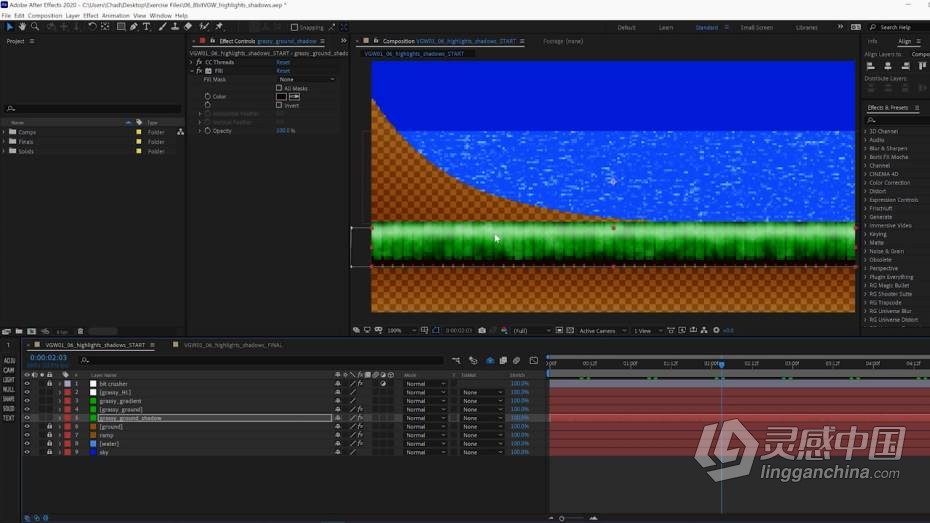Click the workspace overflow chevrons
930x523 pixels.
tap(840, 27)
